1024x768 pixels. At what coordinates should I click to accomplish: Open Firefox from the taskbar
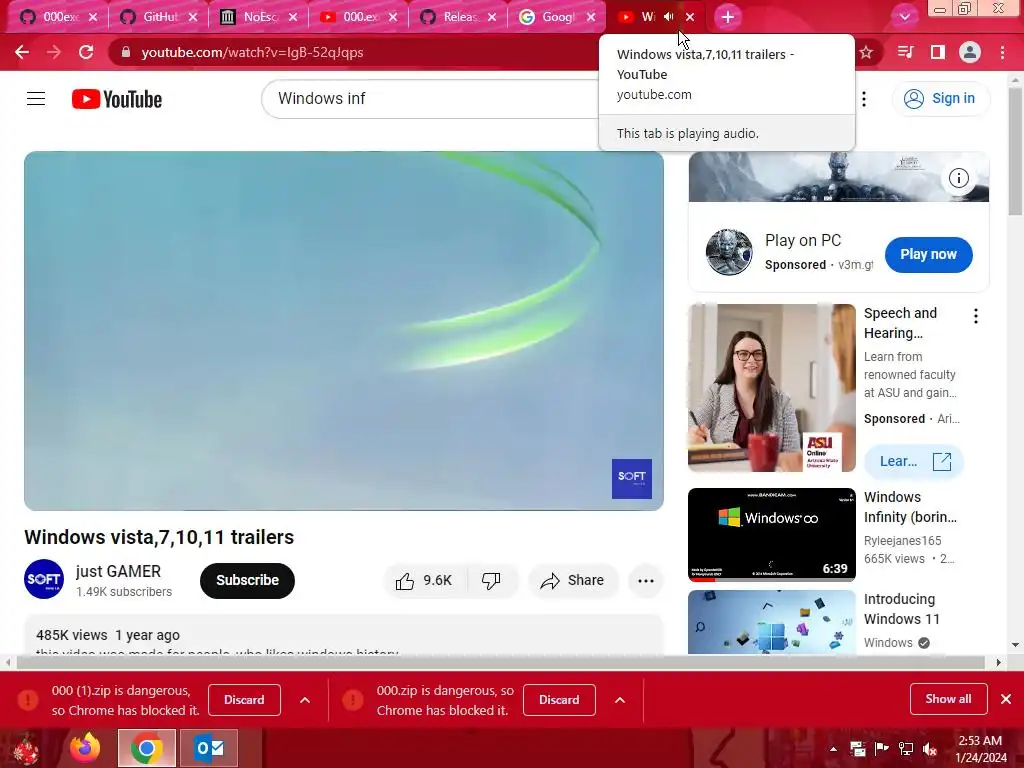point(86,748)
